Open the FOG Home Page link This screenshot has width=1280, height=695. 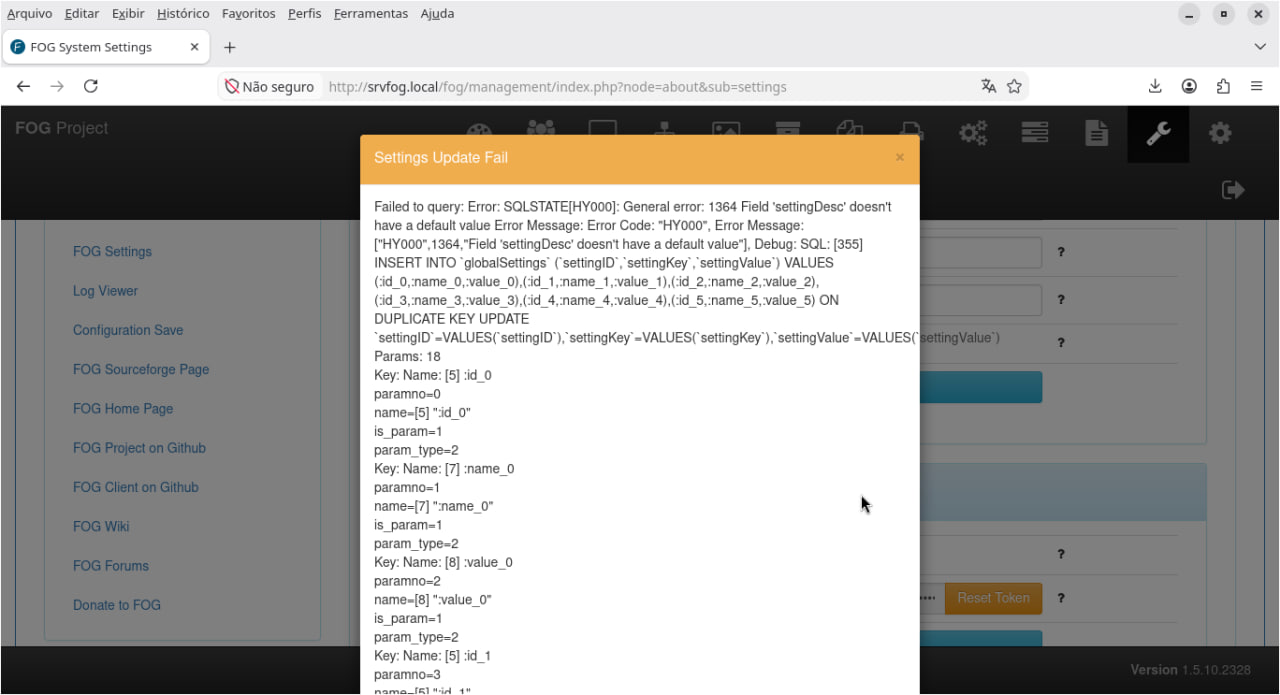[x=123, y=408]
